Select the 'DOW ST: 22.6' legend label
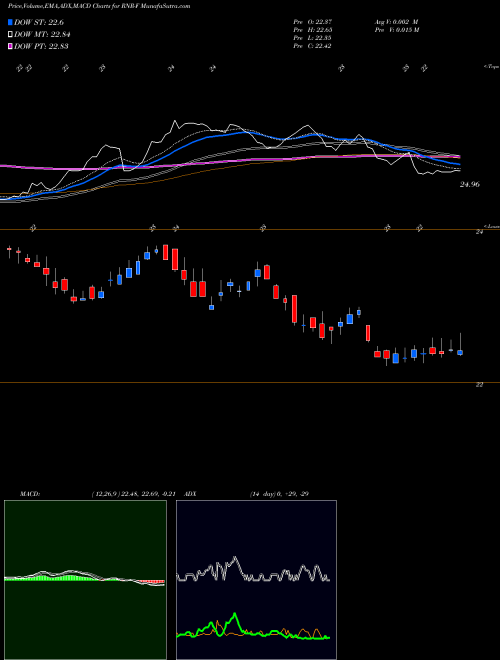The height and width of the screenshot is (660, 500). pyautogui.click(x=39, y=22)
